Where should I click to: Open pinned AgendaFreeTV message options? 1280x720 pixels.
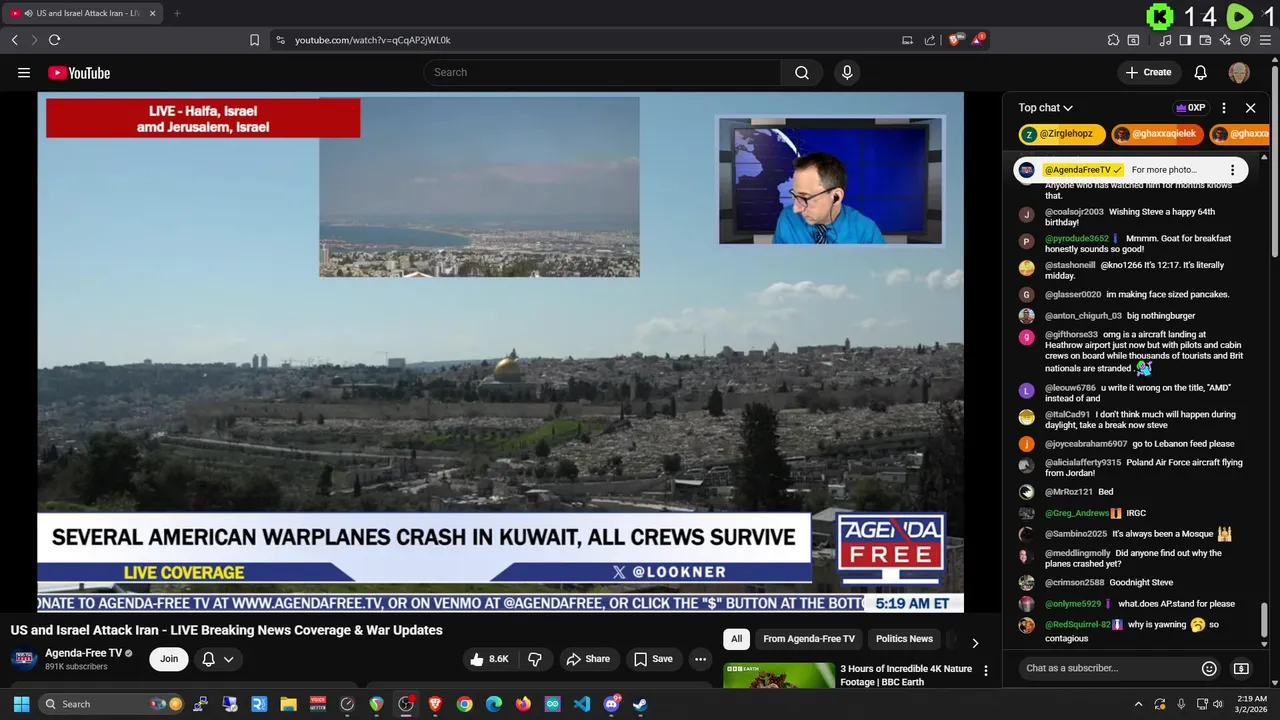coord(1232,170)
